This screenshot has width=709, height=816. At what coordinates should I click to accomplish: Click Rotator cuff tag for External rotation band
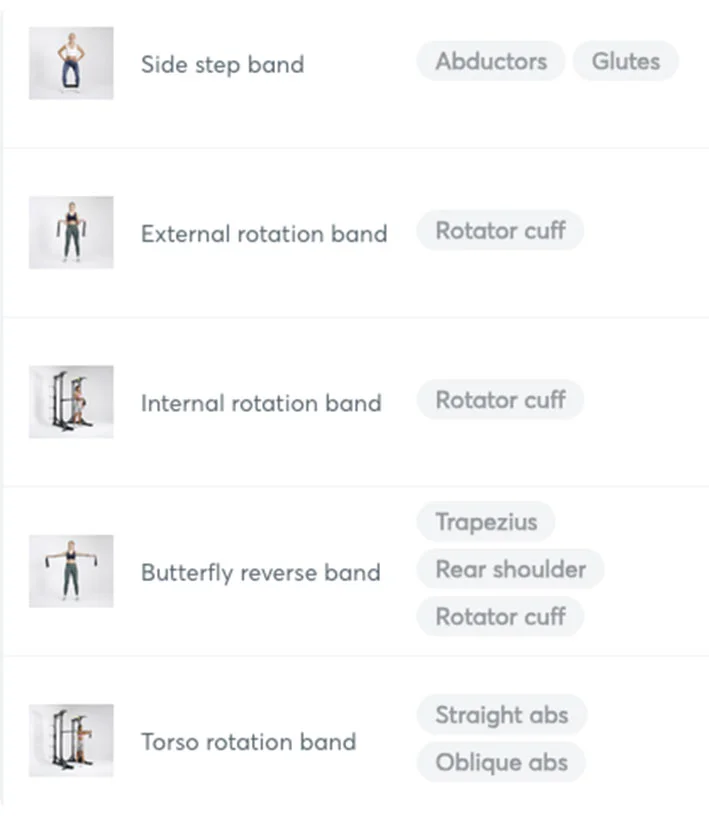click(500, 230)
